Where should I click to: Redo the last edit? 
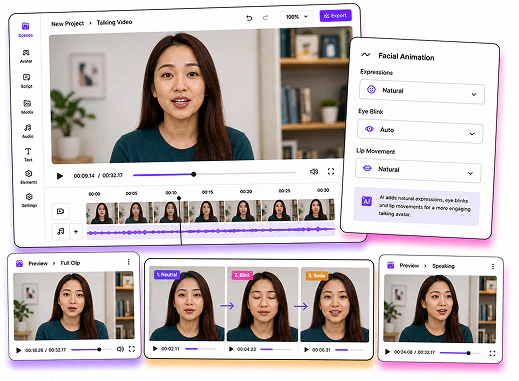click(265, 17)
